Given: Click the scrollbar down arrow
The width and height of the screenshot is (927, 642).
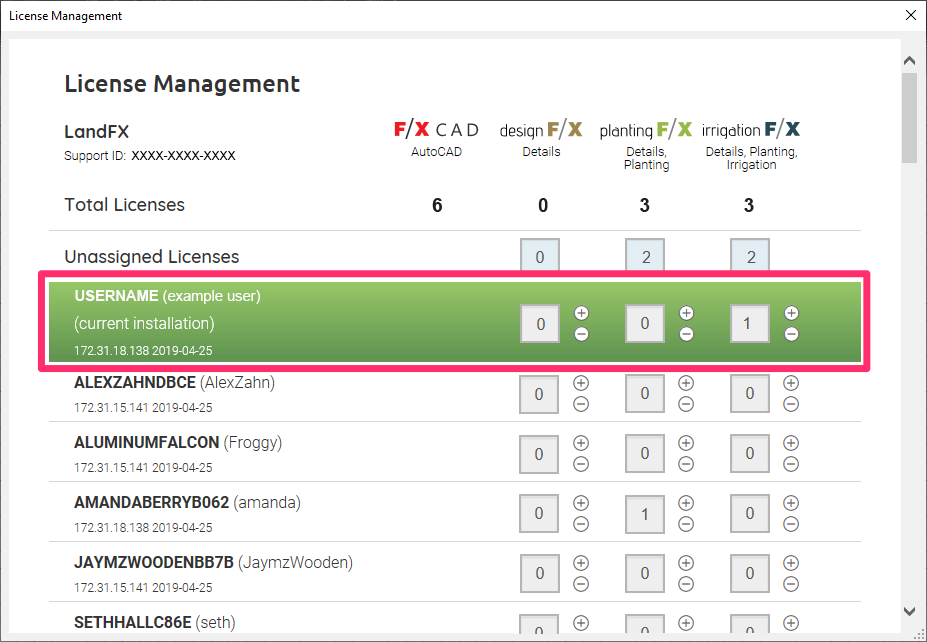Looking at the screenshot, I should coord(909,612).
